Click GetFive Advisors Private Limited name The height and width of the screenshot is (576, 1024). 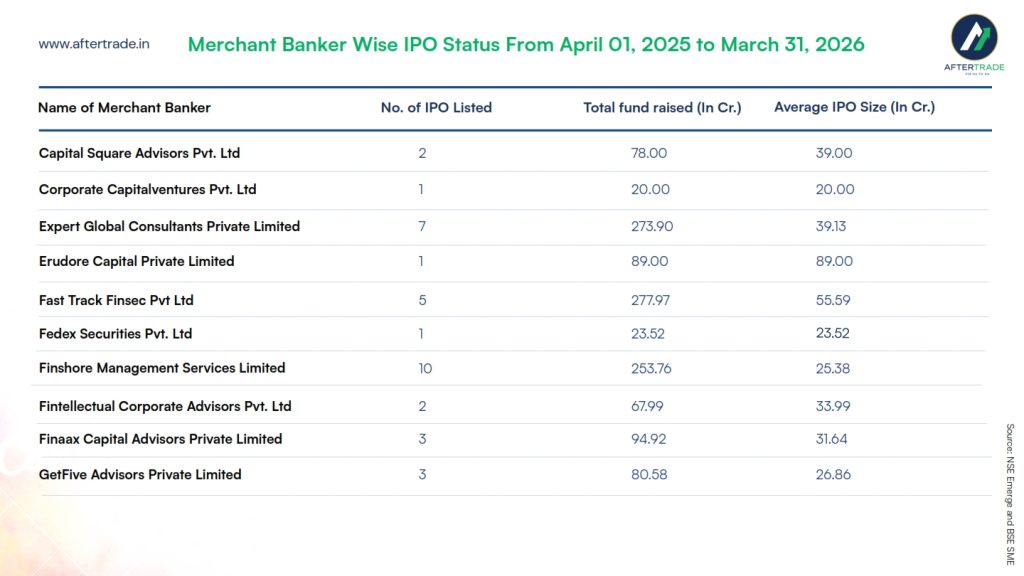140,475
